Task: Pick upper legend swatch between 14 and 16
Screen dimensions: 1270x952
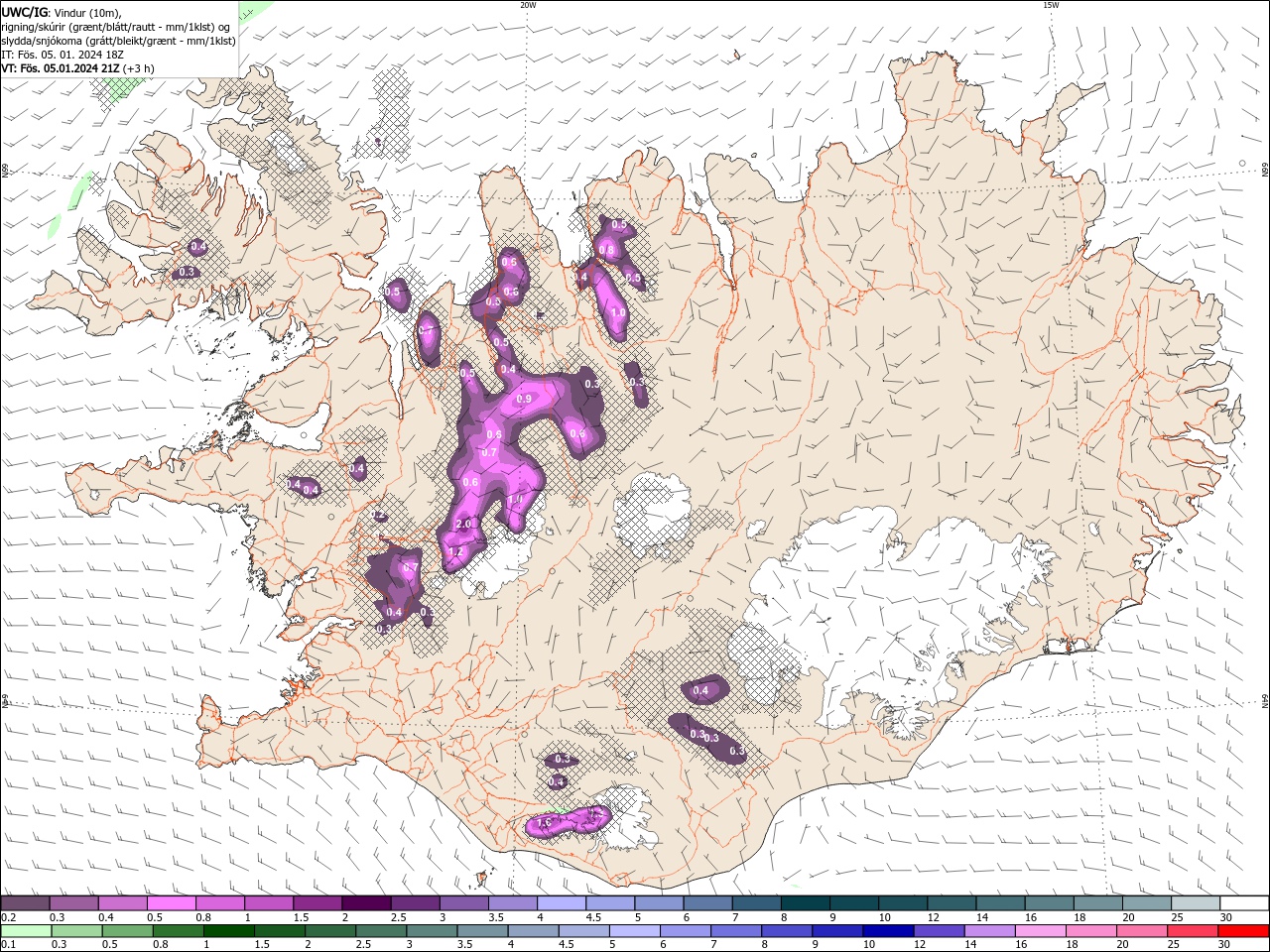Action: (999, 902)
